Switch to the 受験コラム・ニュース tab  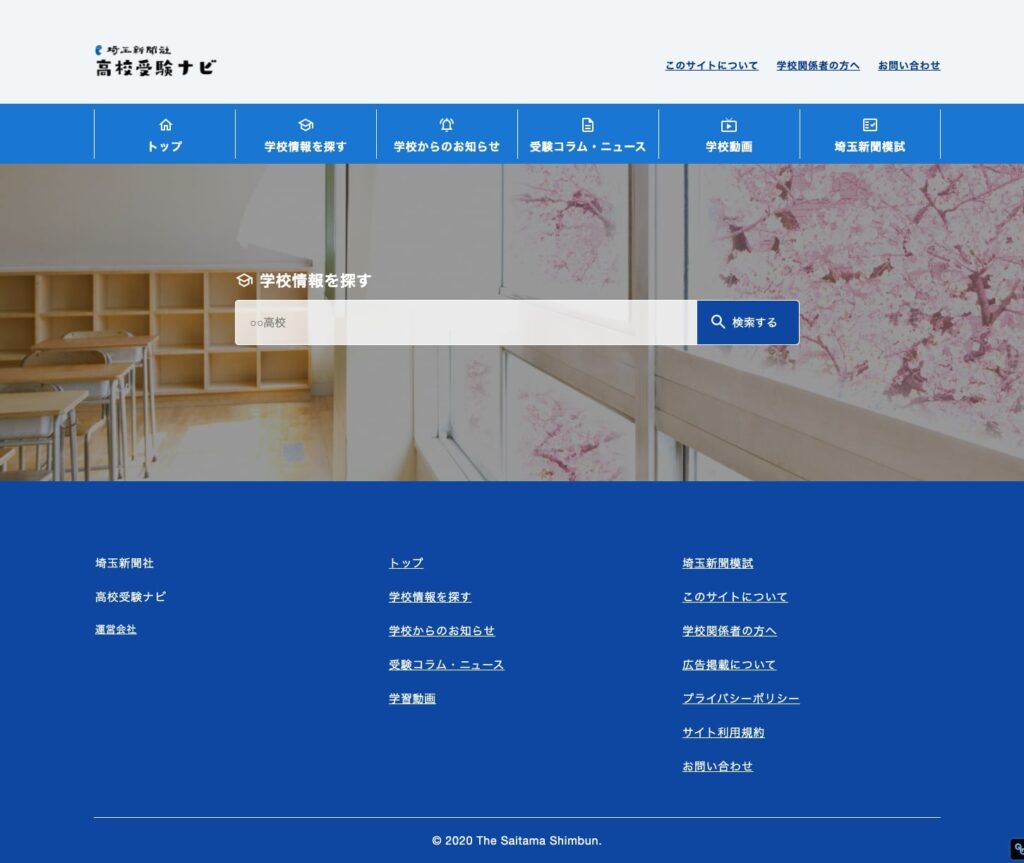pos(587,145)
